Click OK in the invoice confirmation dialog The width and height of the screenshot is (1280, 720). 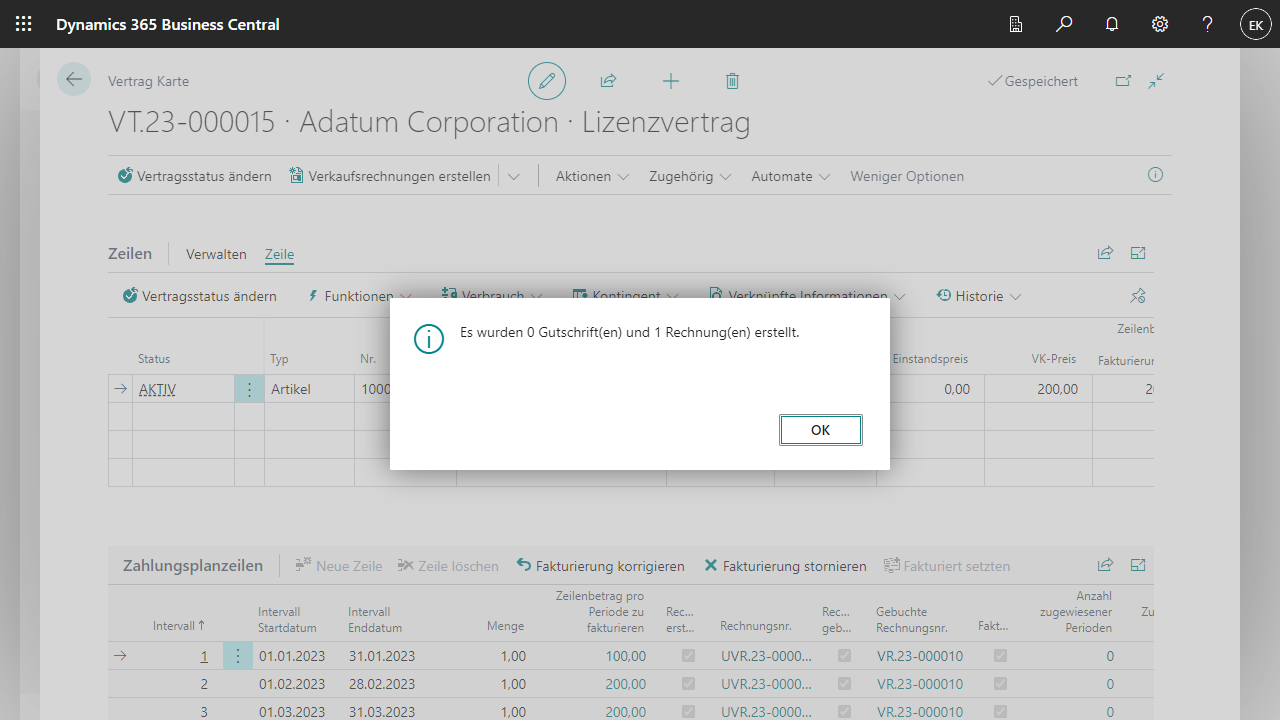[x=820, y=430]
